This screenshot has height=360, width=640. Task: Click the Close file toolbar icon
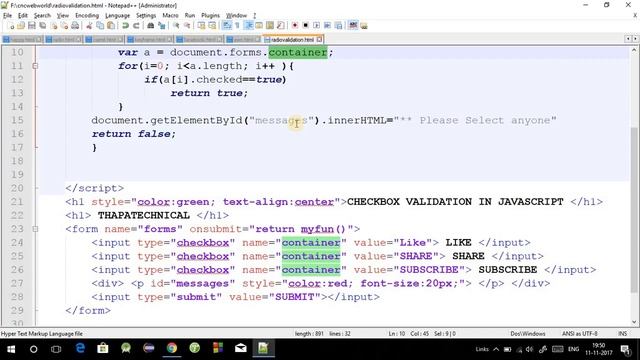click(x=53, y=26)
